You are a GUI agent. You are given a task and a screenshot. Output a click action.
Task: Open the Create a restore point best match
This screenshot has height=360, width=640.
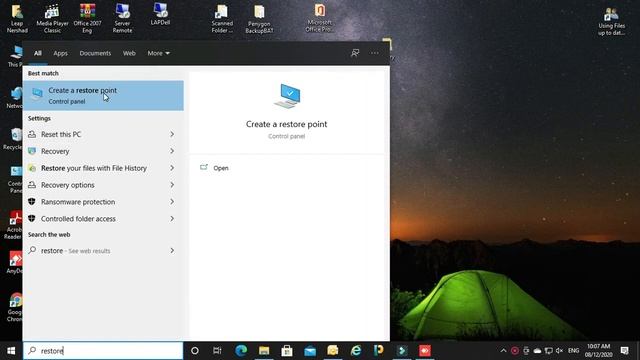(103, 96)
